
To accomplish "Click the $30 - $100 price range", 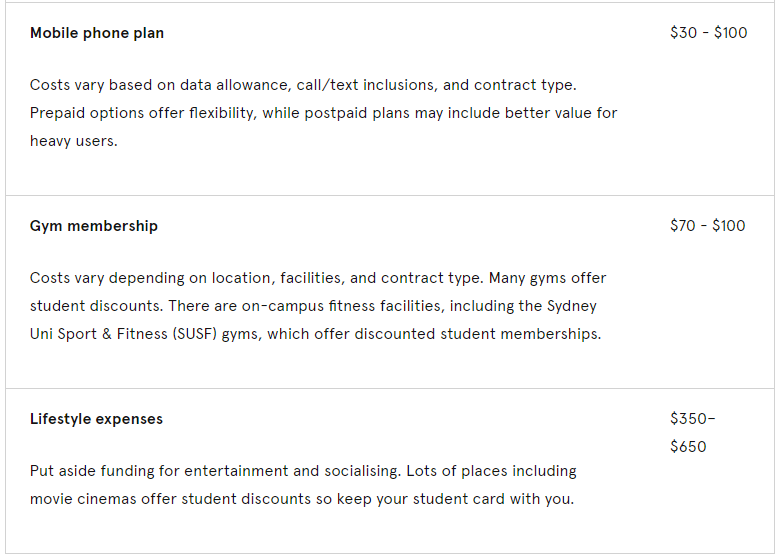I will click(708, 33).
